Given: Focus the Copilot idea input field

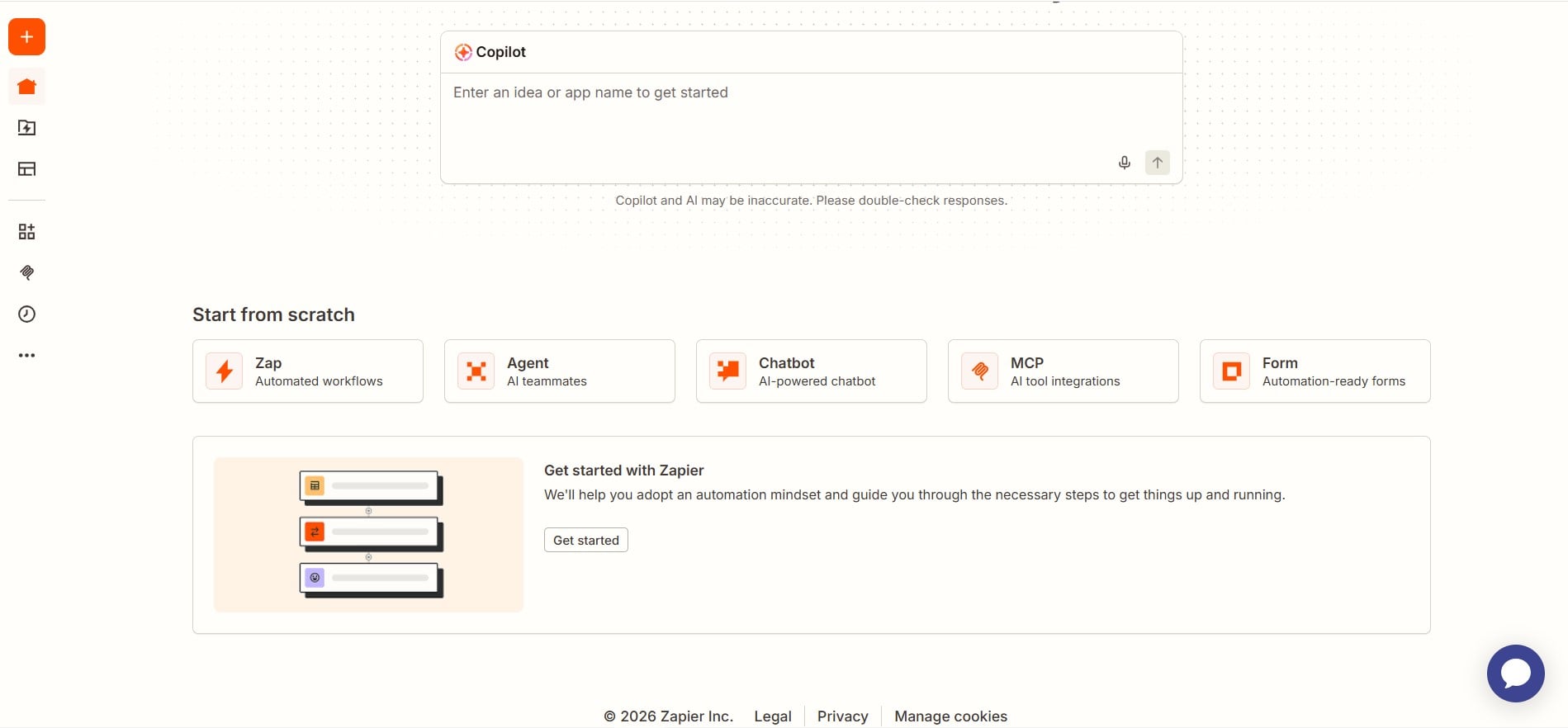Looking at the screenshot, I should (812, 128).
